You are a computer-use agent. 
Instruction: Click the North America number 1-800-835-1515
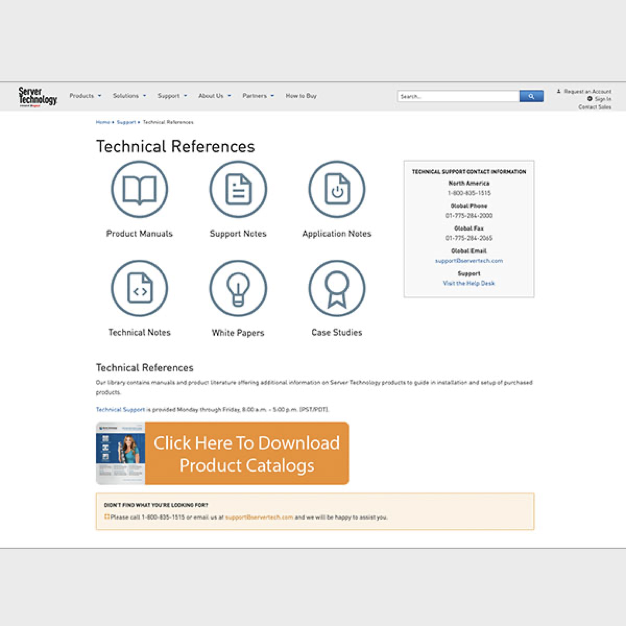tap(469, 193)
